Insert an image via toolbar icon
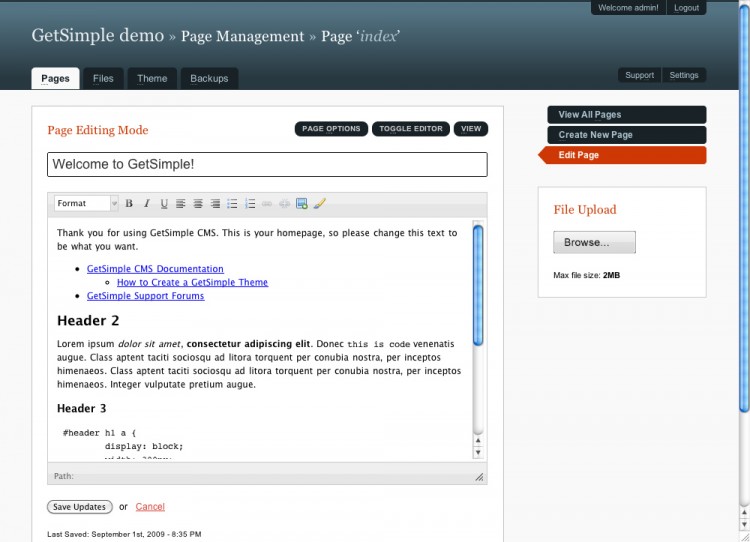The image size is (750, 542). tap(302, 203)
